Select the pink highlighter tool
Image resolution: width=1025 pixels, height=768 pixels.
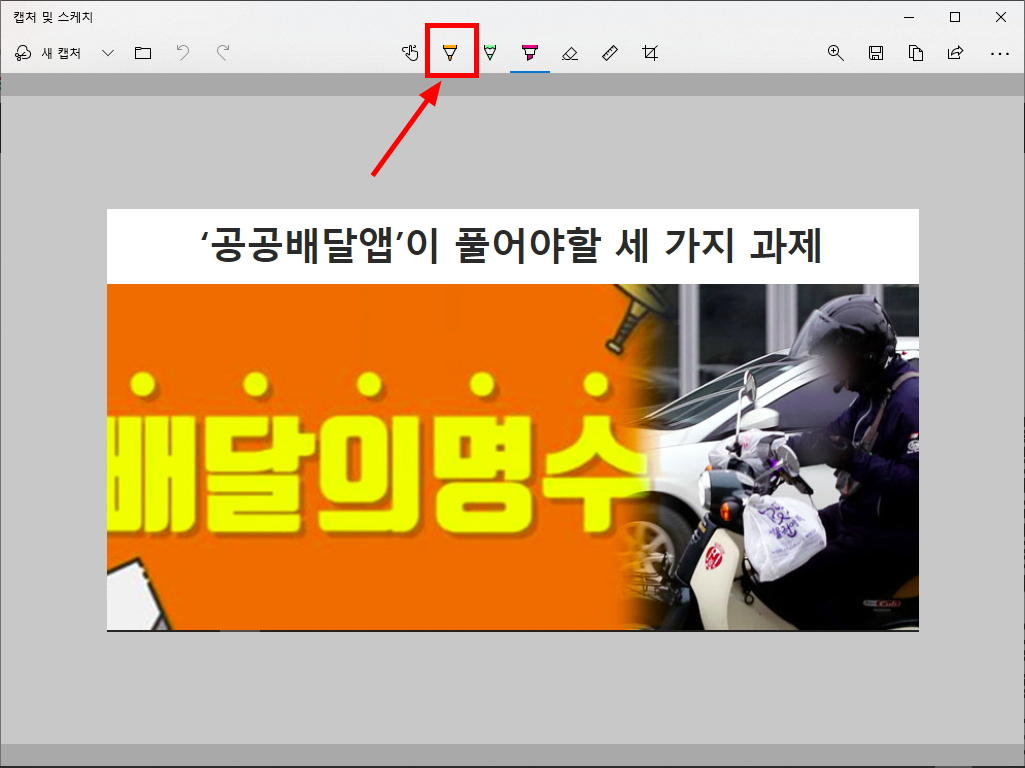pos(529,53)
